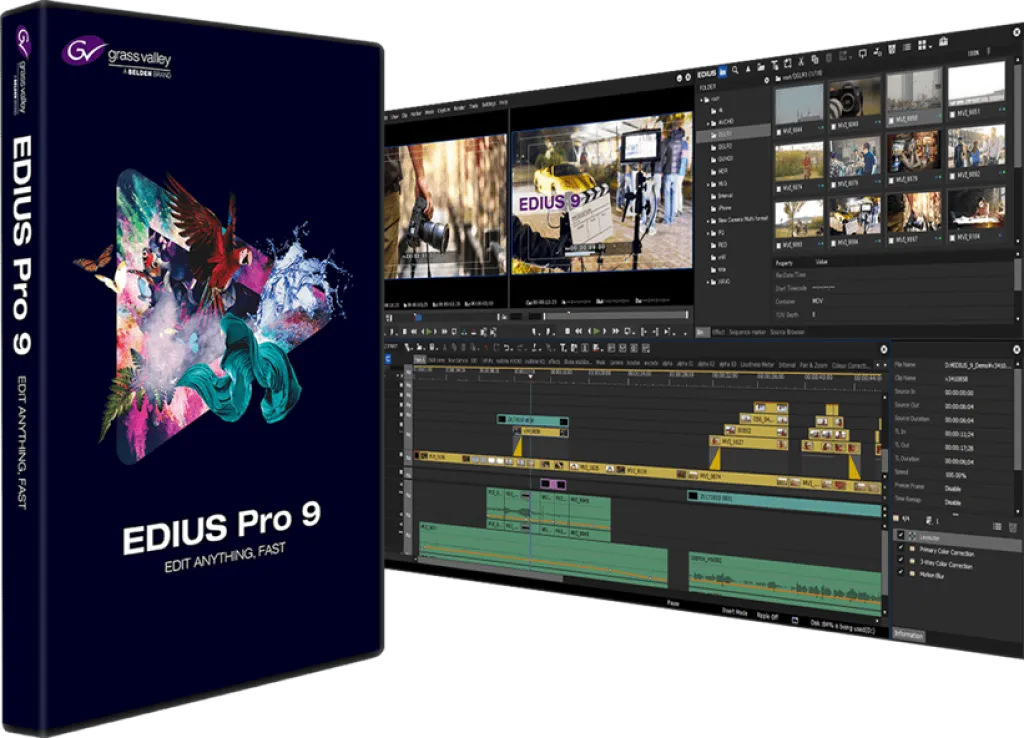Open the Settings menu in the menu bar
The width and height of the screenshot is (1024, 738).
488,104
